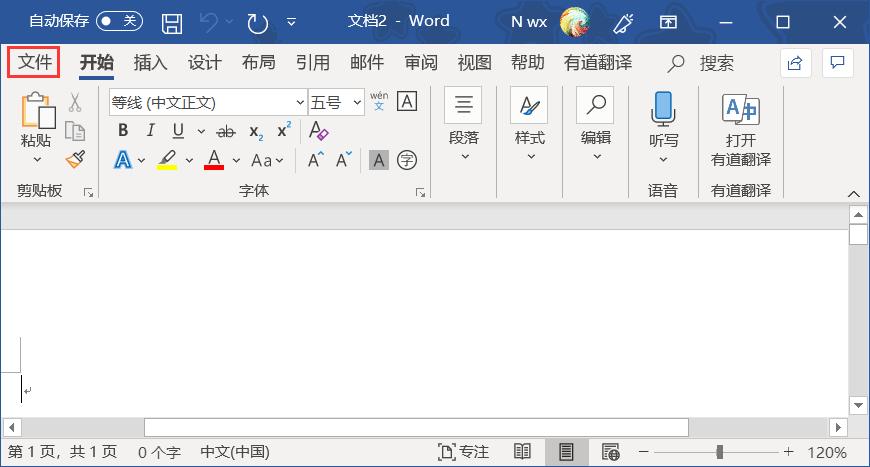This screenshot has height=467, width=870.
Task: Click the phonetic guide wén icon
Action: point(379,101)
